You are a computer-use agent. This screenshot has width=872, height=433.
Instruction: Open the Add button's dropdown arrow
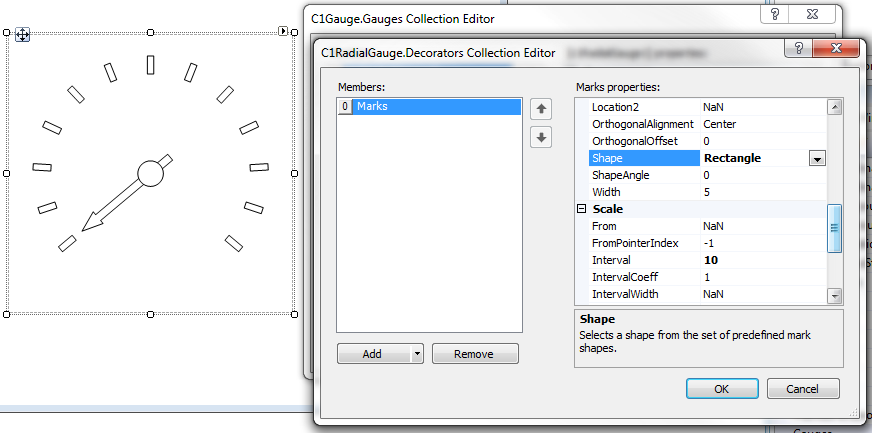(416, 354)
